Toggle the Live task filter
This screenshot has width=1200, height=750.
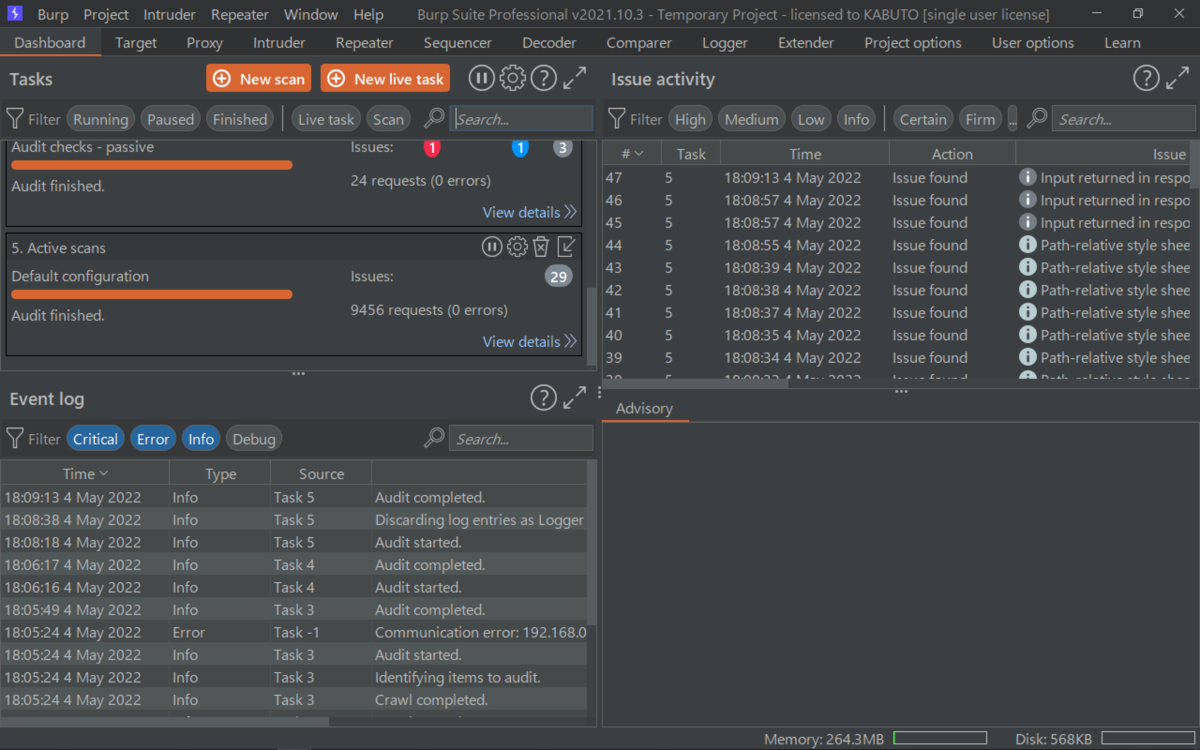click(326, 119)
